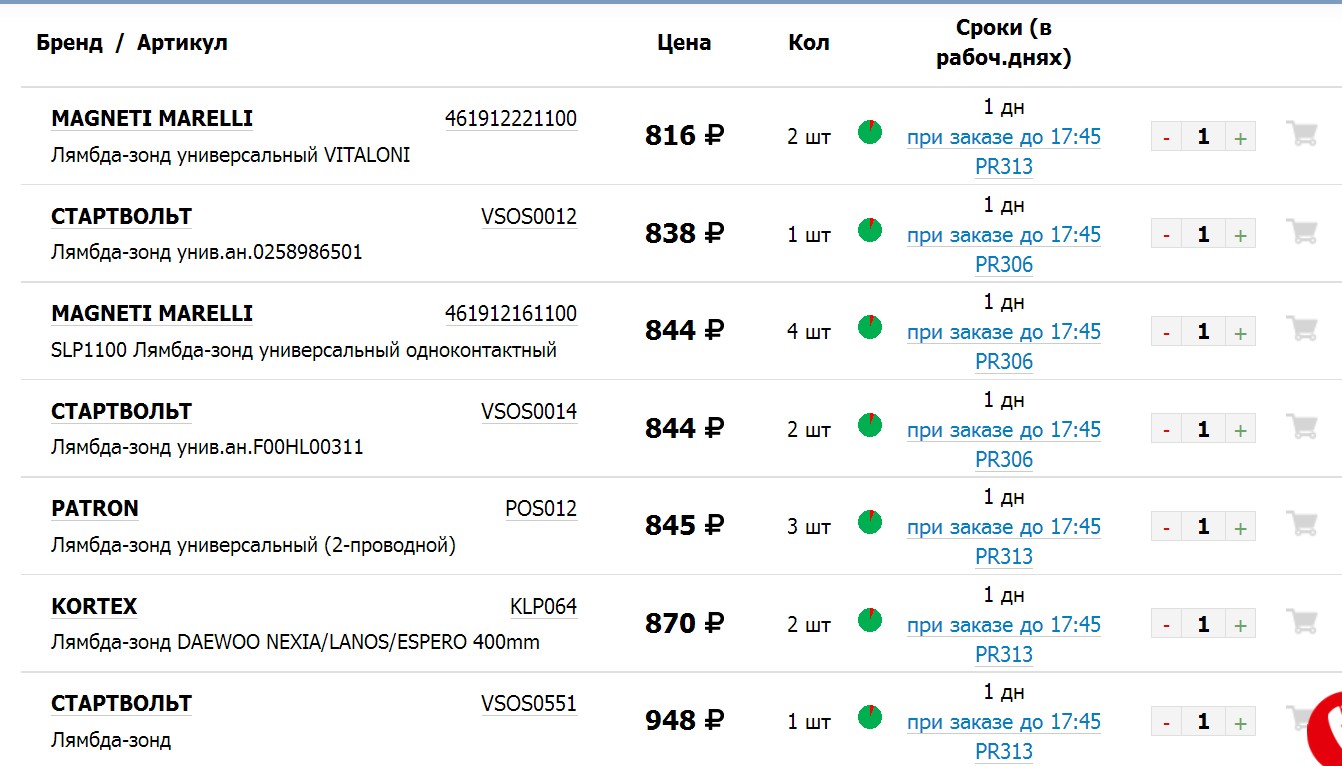
Task: Open PR306 link in 461912161100 row
Action: tap(1004, 362)
